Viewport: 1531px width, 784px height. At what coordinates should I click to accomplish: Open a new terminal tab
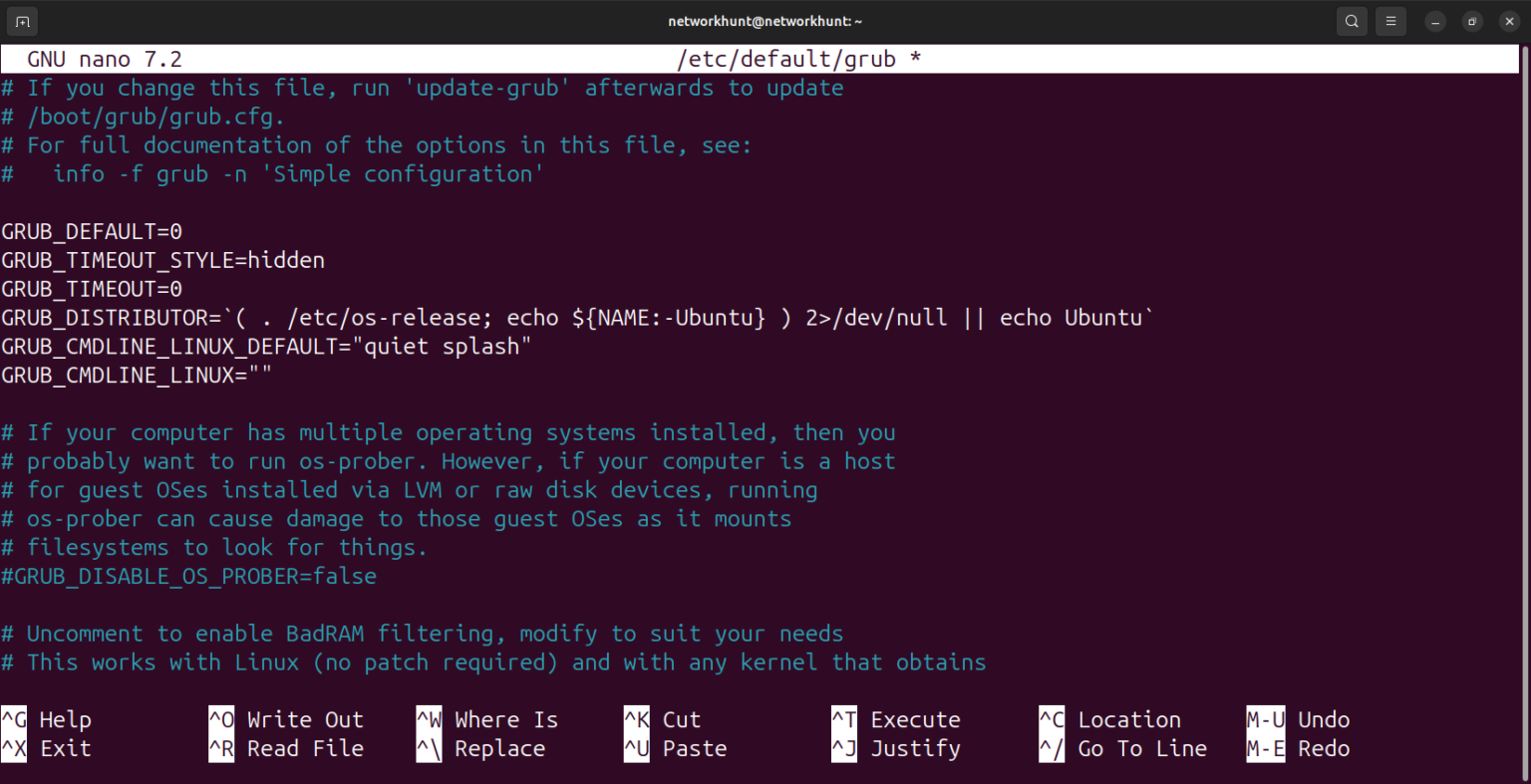21,20
